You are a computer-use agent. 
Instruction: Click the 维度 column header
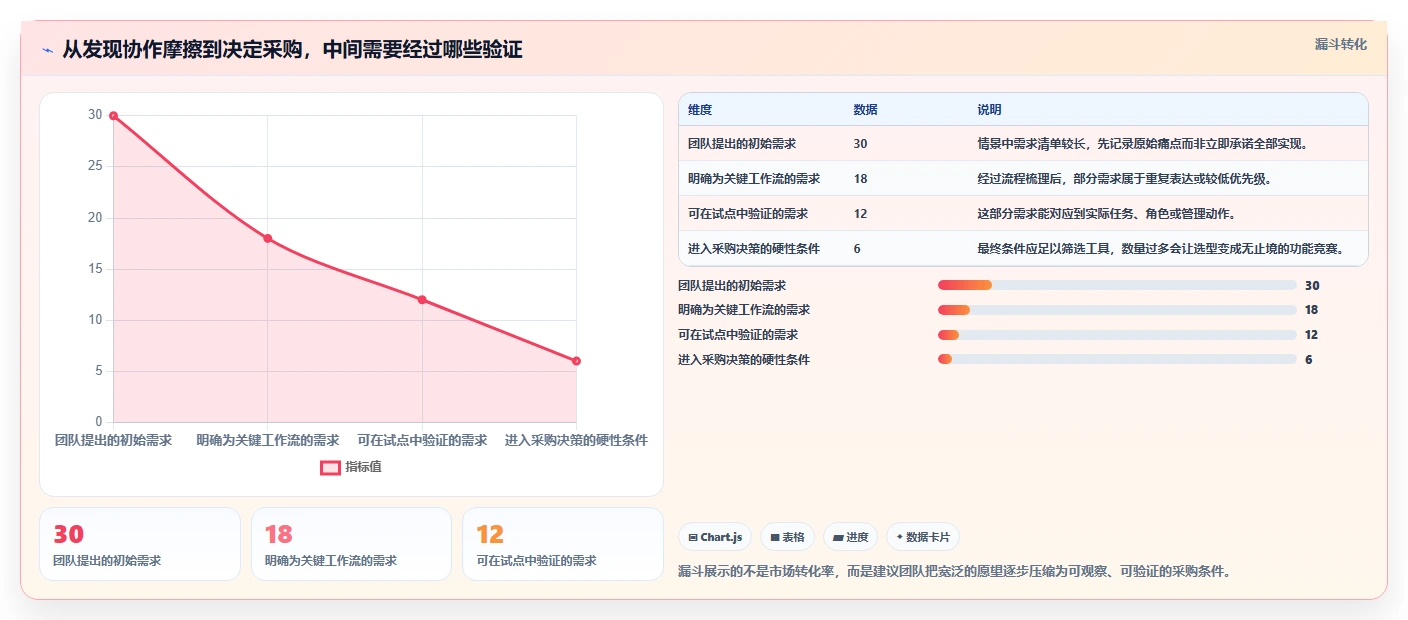[700, 110]
